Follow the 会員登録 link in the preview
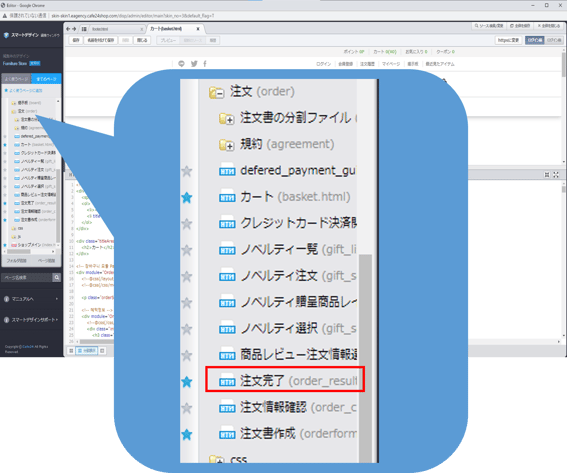The image size is (567, 473). (345, 64)
